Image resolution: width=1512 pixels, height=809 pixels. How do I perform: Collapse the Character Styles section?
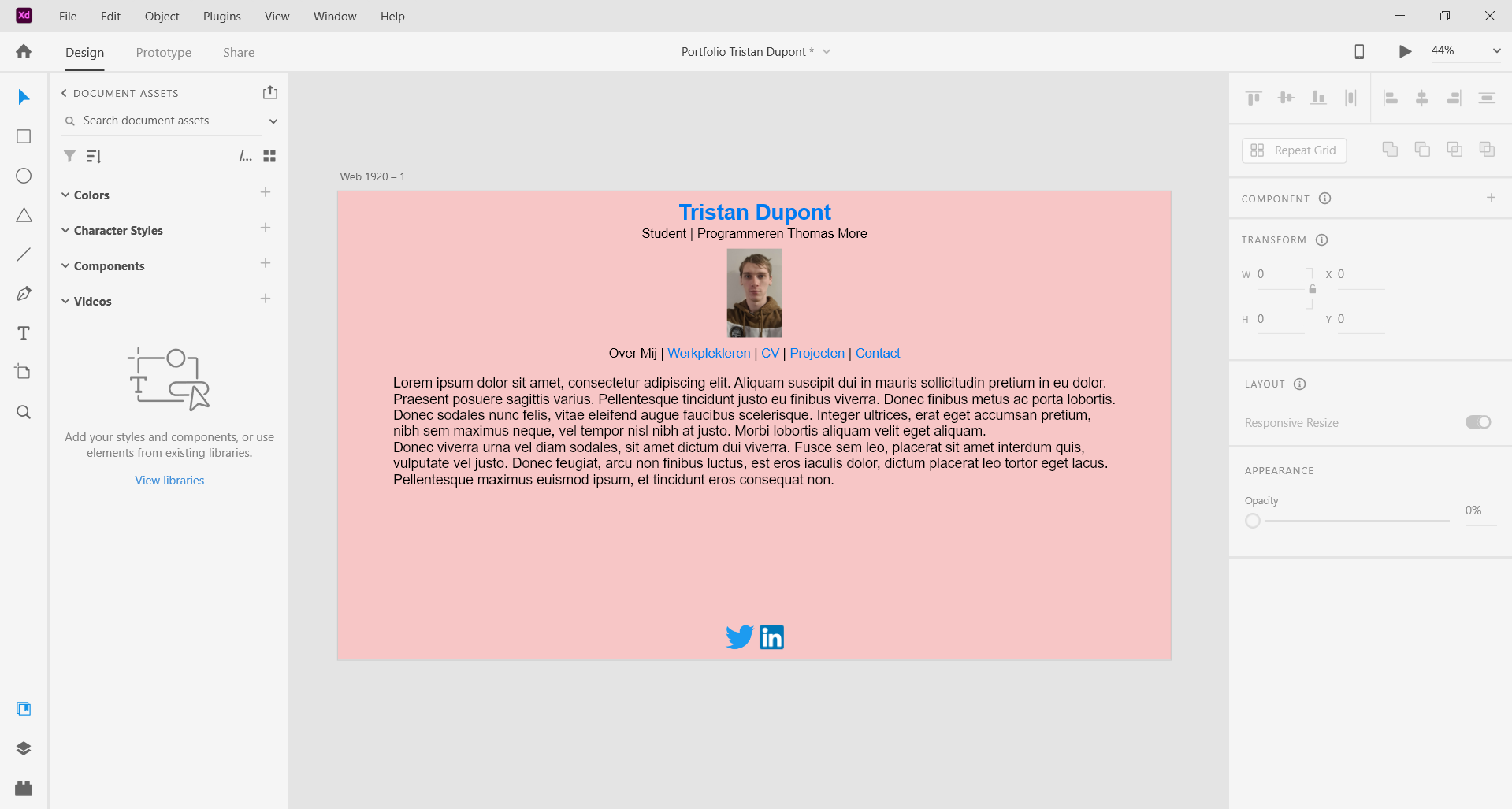click(x=65, y=230)
